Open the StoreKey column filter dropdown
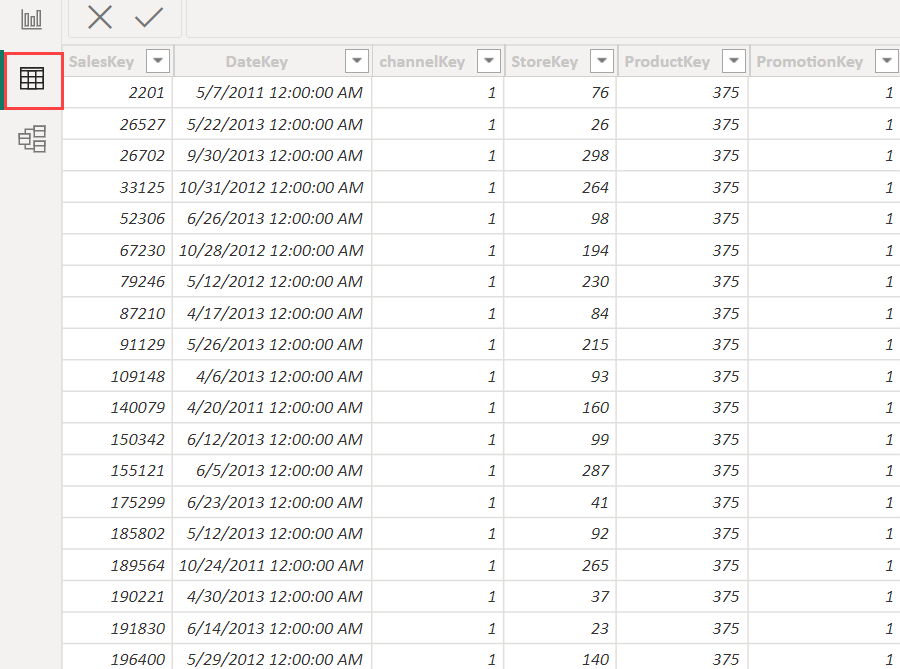 [602, 61]
